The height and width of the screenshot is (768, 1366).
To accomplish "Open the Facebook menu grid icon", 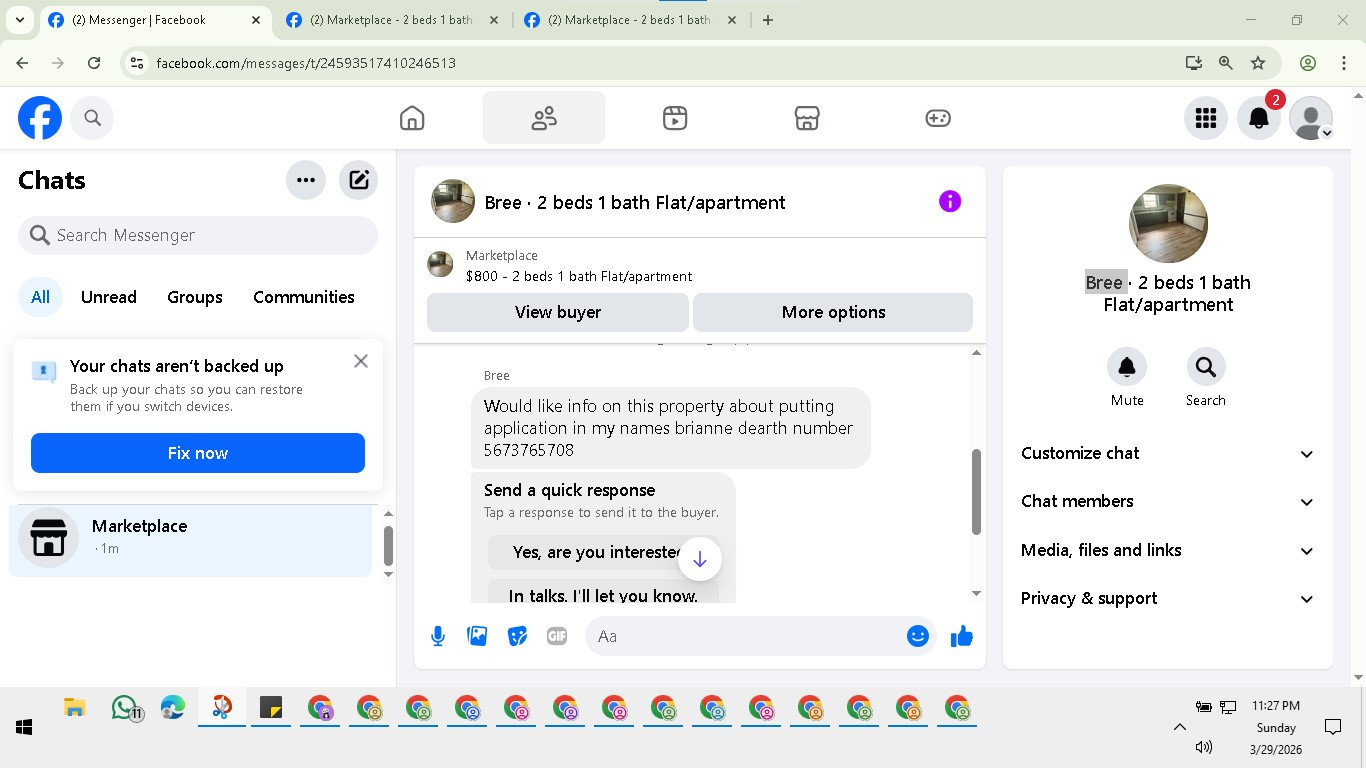I will click(1206, 118).
